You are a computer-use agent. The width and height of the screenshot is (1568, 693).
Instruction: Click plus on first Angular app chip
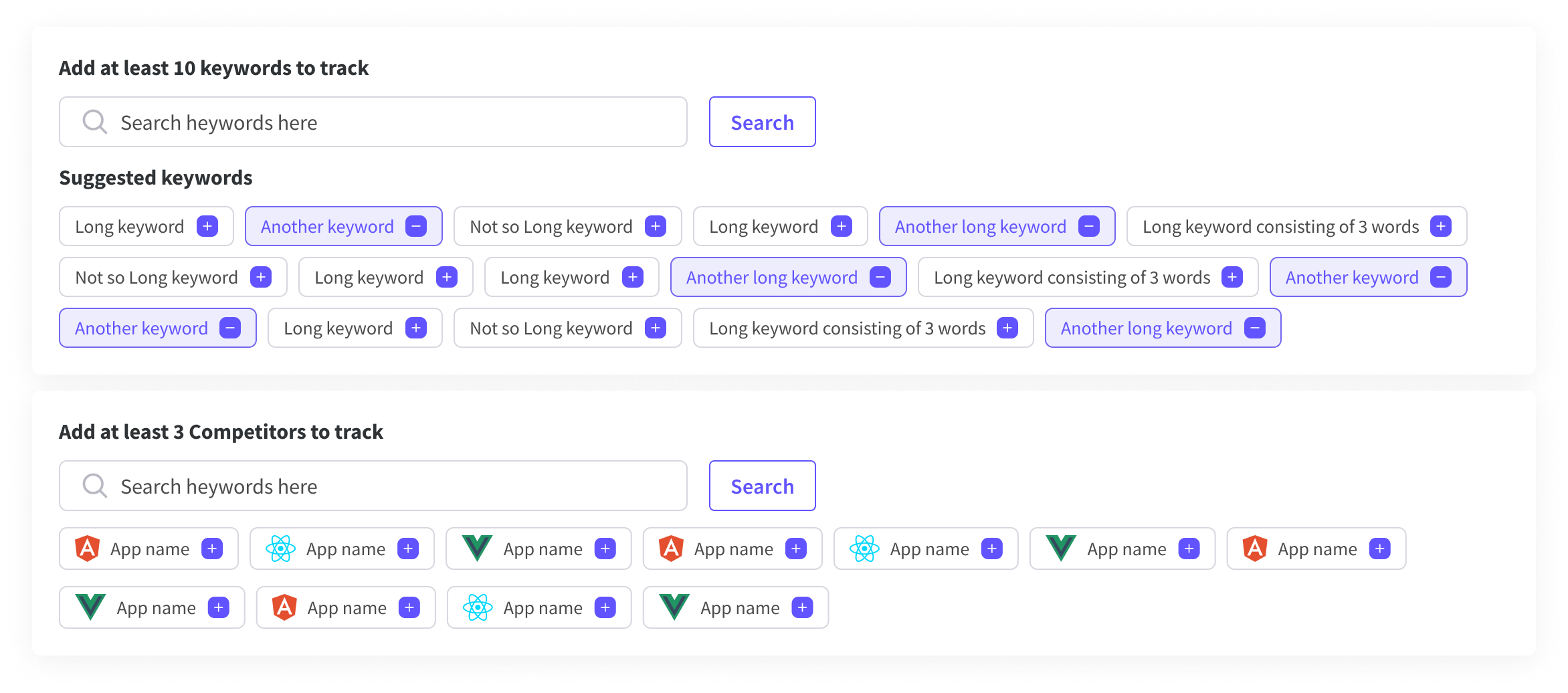212,549
